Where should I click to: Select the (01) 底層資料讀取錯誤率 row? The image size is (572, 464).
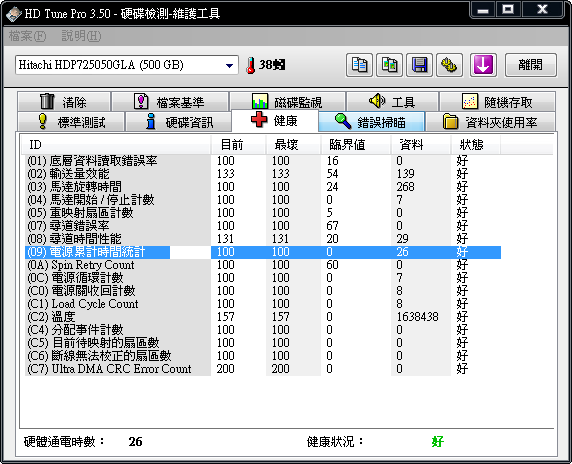coord(263,161)
